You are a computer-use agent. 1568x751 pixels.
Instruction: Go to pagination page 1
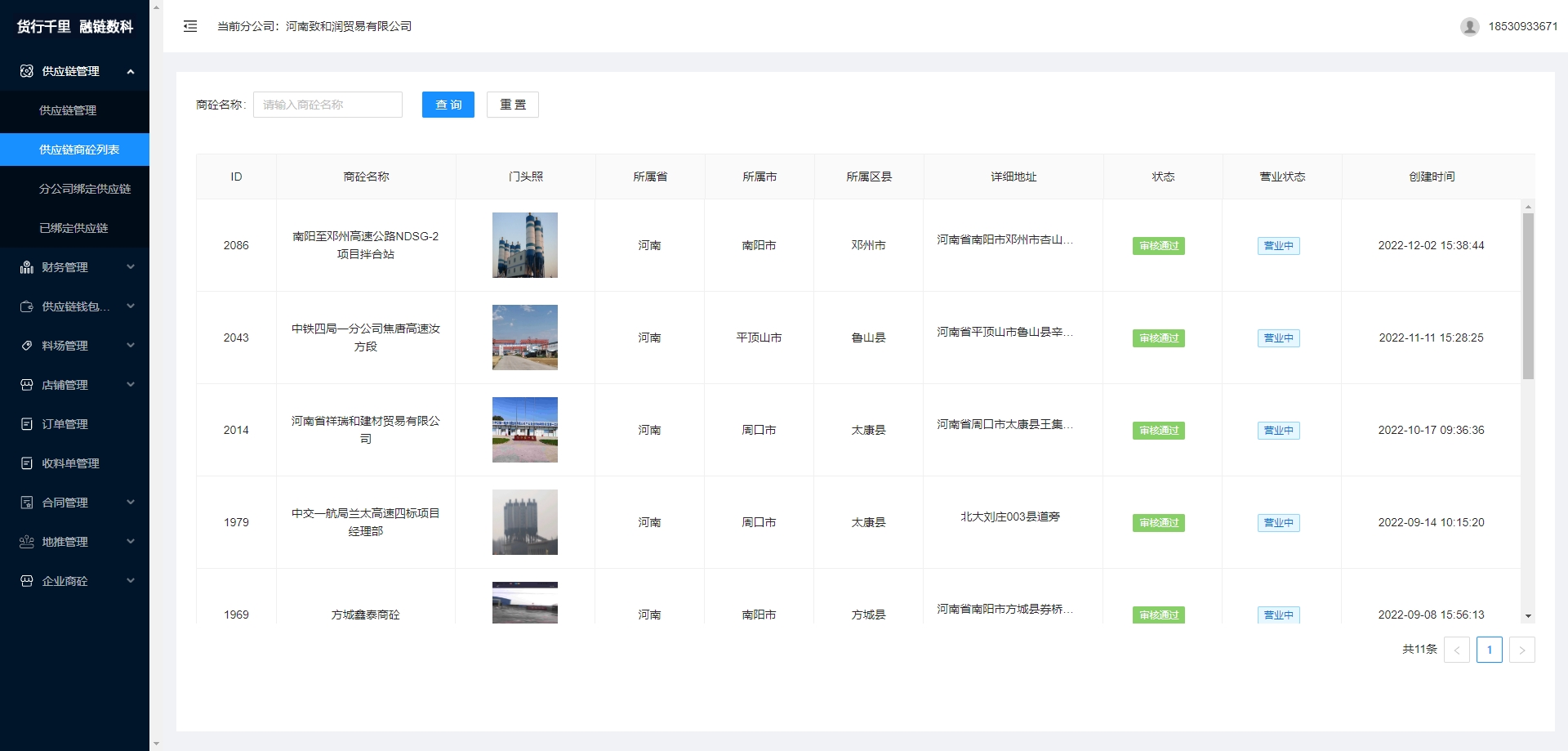click(1490, 650)
